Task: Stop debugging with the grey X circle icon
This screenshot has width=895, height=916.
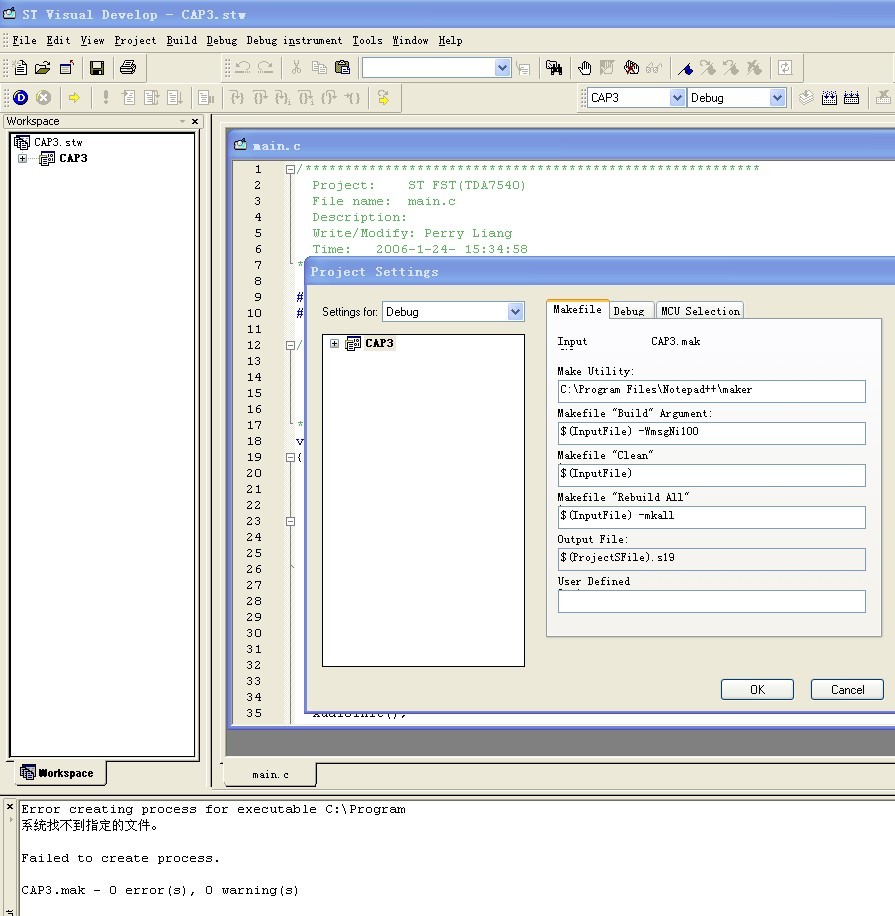Action: click(x=44, y=98)
